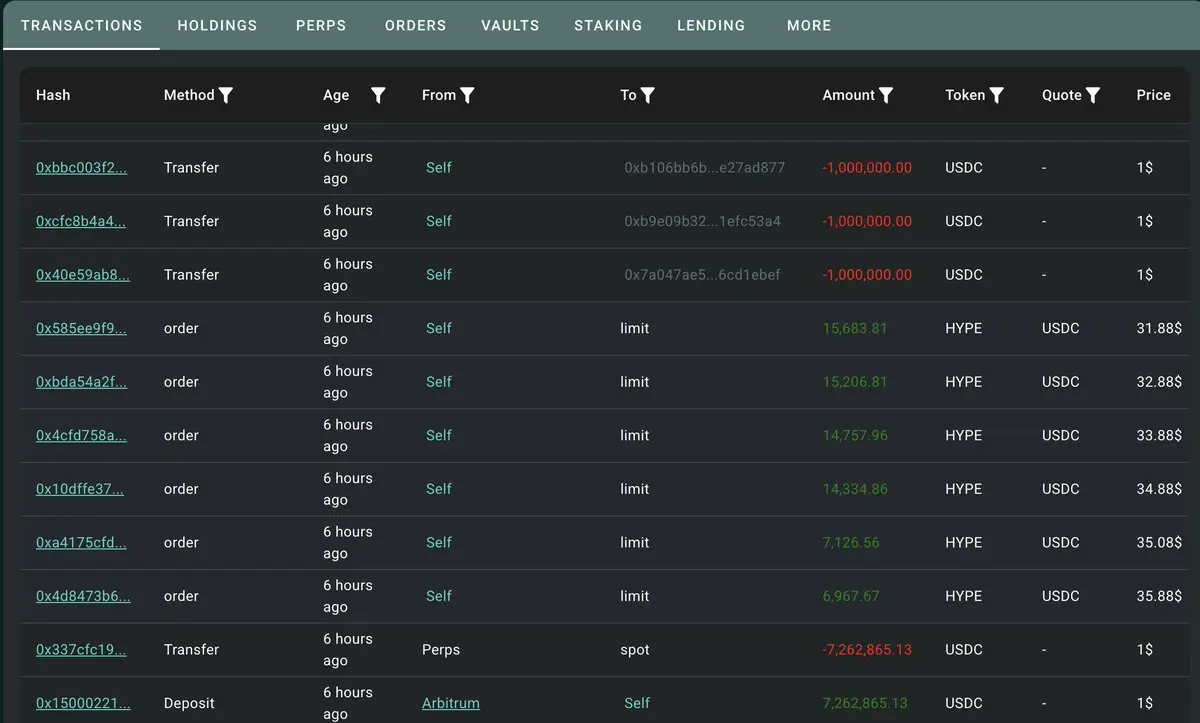This screenshot has height=723, width=1200.
Task: Open the Age column filter icon
Action: [378, 95]
